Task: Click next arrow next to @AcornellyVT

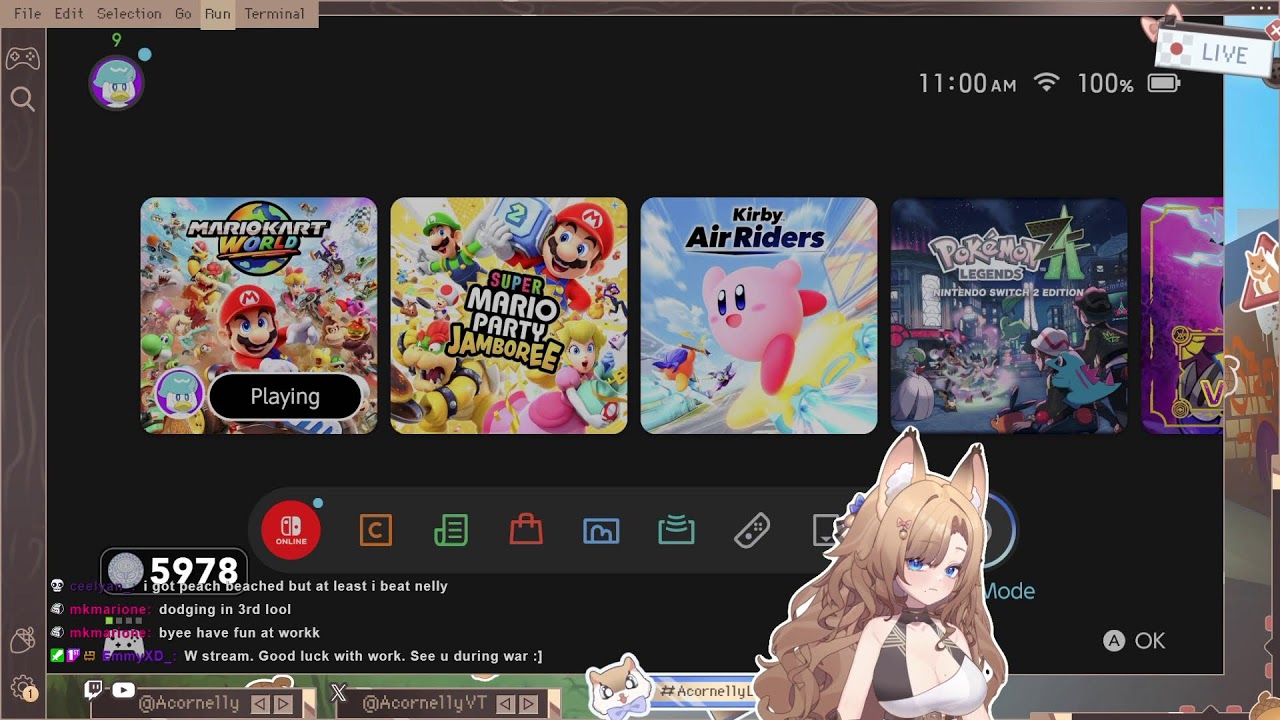Action: (528, 704)
